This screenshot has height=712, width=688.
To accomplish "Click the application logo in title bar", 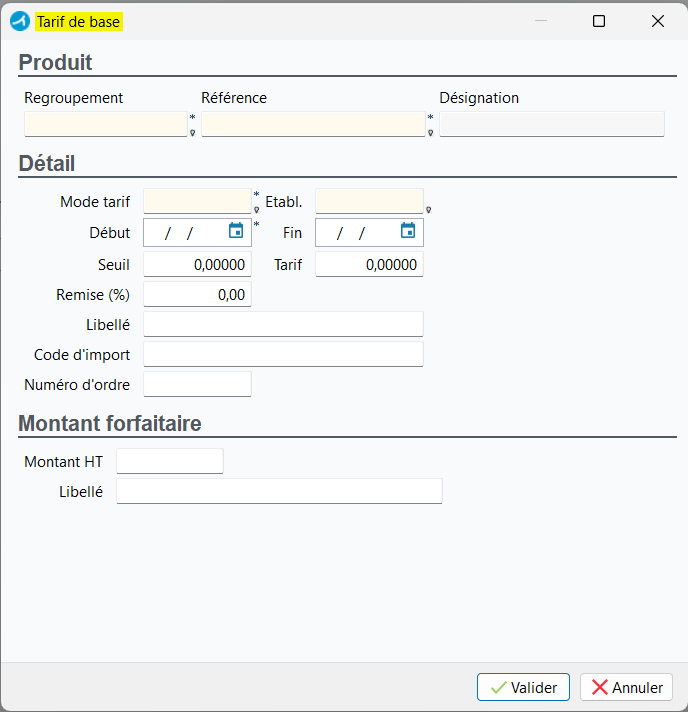I will point(20,21).
